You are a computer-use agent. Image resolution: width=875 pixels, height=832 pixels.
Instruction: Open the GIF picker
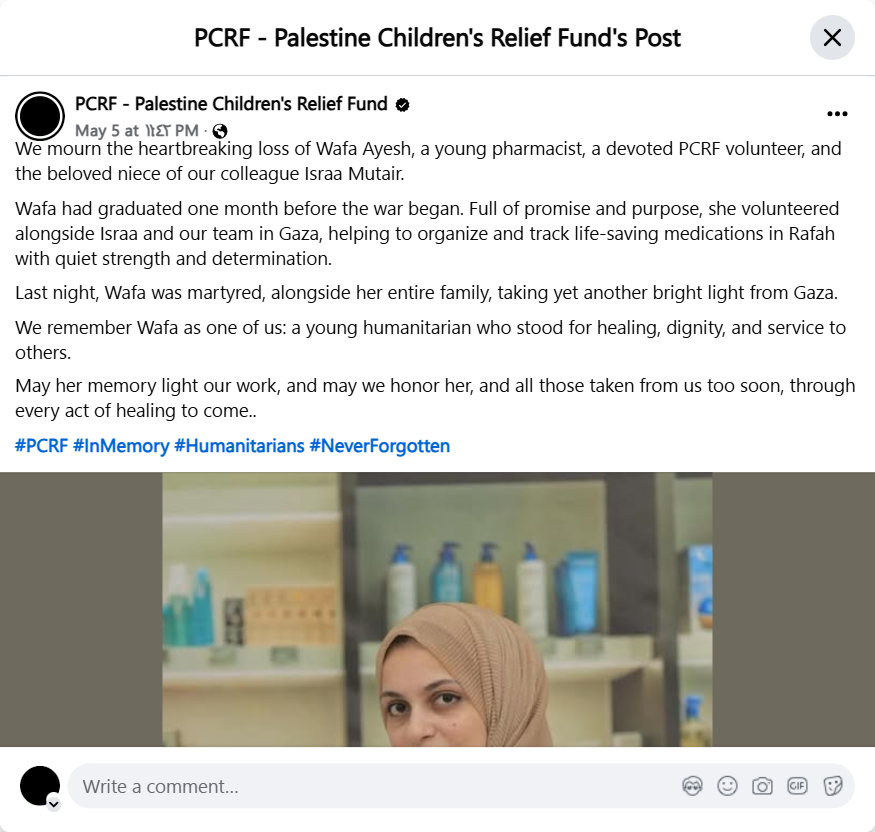tap(797, 786)
